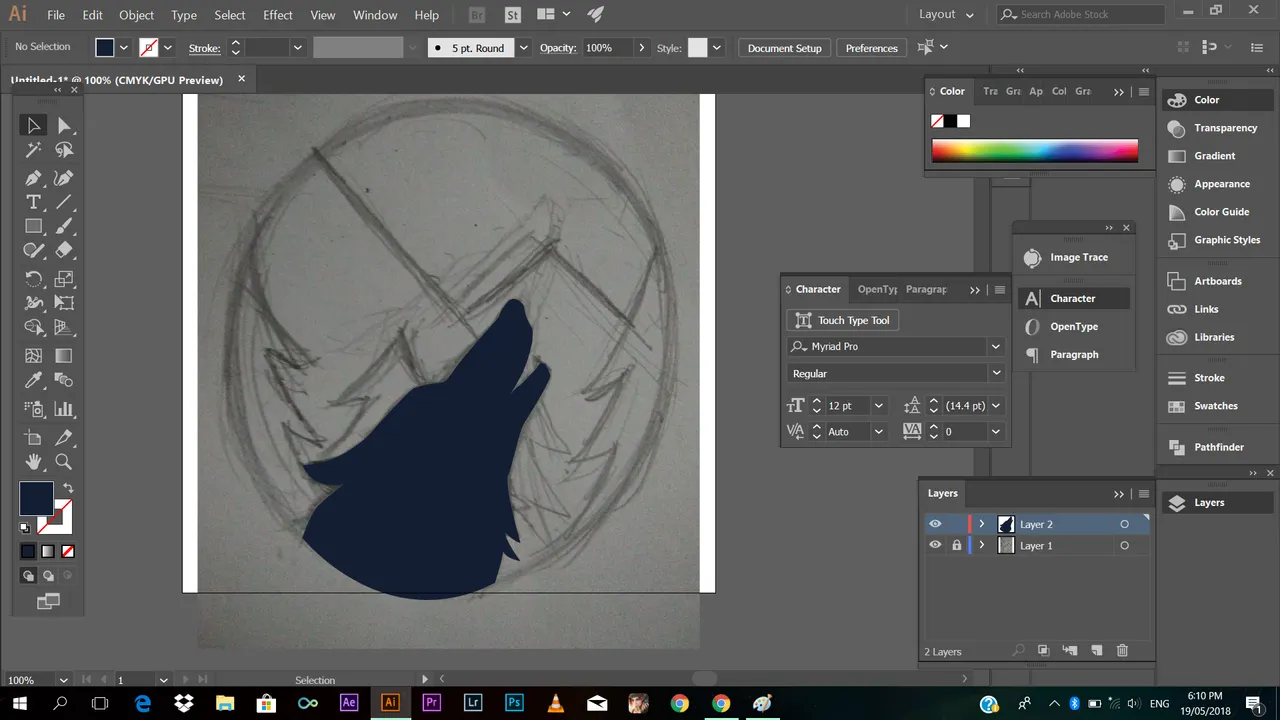This screenshot has height=720, width=1280.
Task: Click the Preferences button
Action: tap(871, 48)
